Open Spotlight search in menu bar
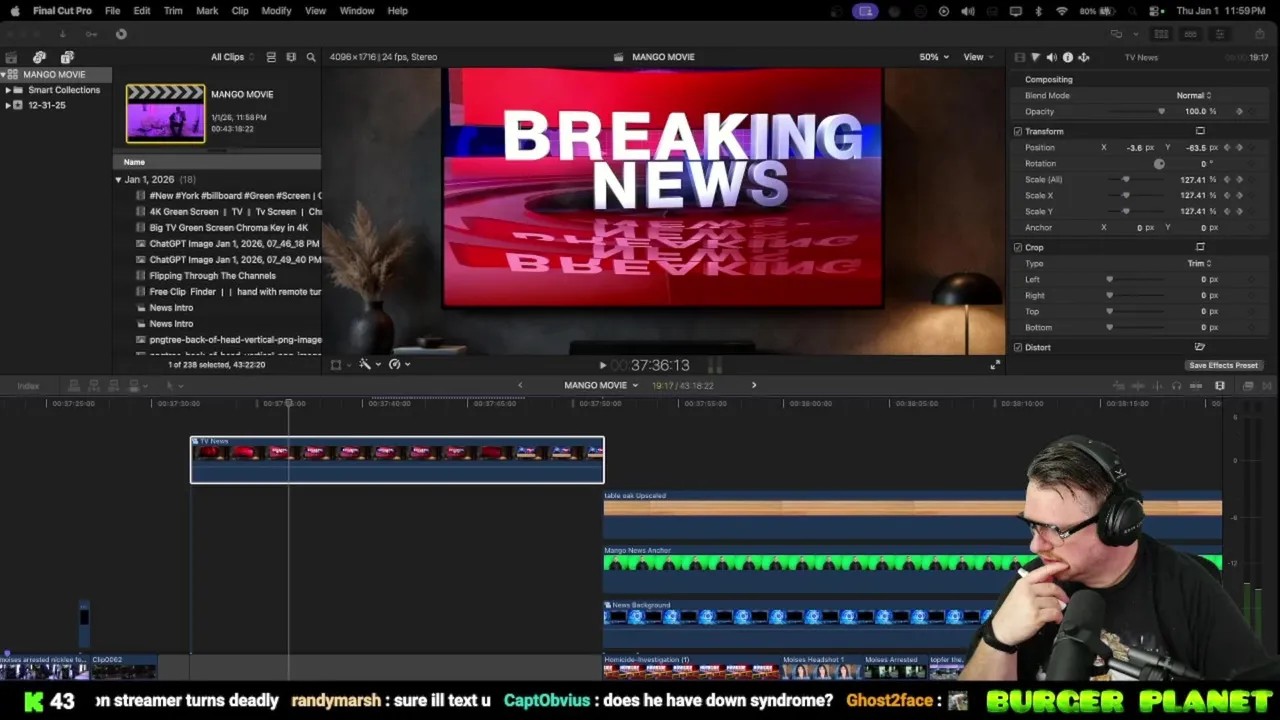Screen dimensions: 1280x720 (x=1133, y=11)
